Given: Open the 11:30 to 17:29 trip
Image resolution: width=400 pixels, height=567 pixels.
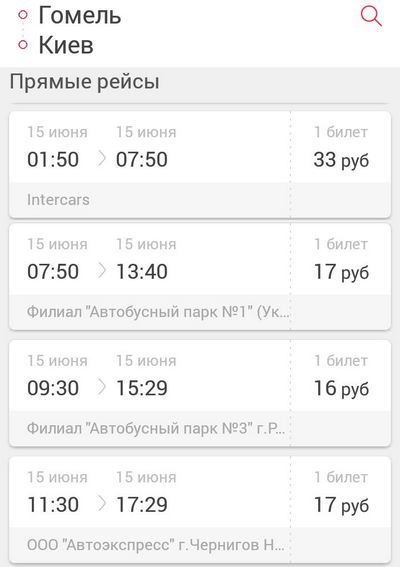Looking at the screenshot, I should click(x=200, y=510).
